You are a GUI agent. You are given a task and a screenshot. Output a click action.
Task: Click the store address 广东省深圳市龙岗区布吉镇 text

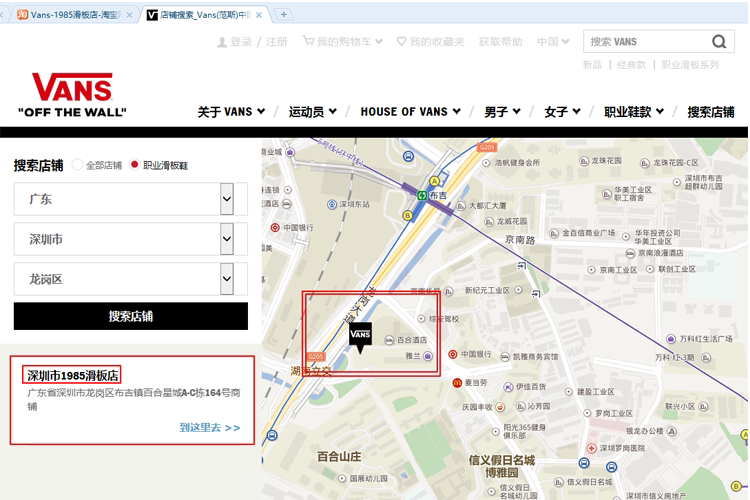click(133, 399)
